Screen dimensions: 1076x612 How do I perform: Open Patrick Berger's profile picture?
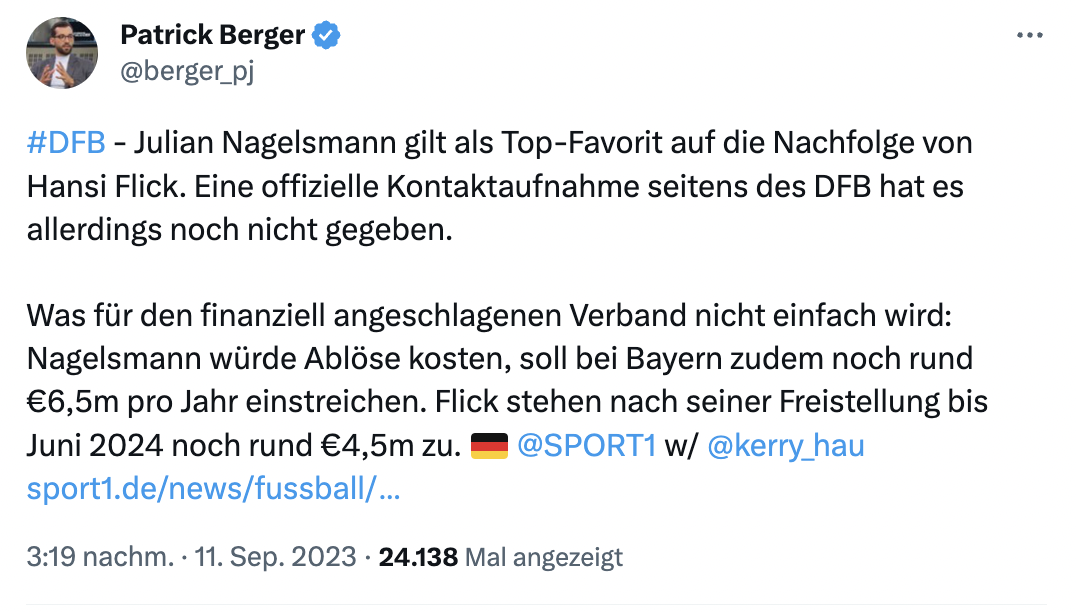pos(61,53)
